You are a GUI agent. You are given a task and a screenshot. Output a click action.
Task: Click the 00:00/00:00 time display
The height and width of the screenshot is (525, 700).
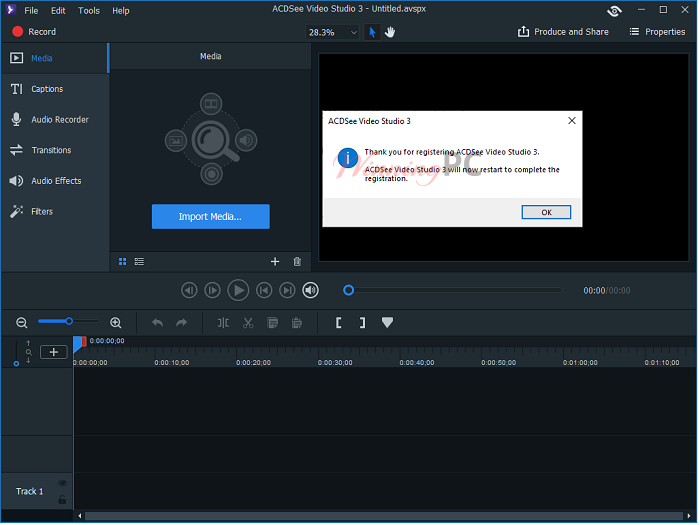608,291
